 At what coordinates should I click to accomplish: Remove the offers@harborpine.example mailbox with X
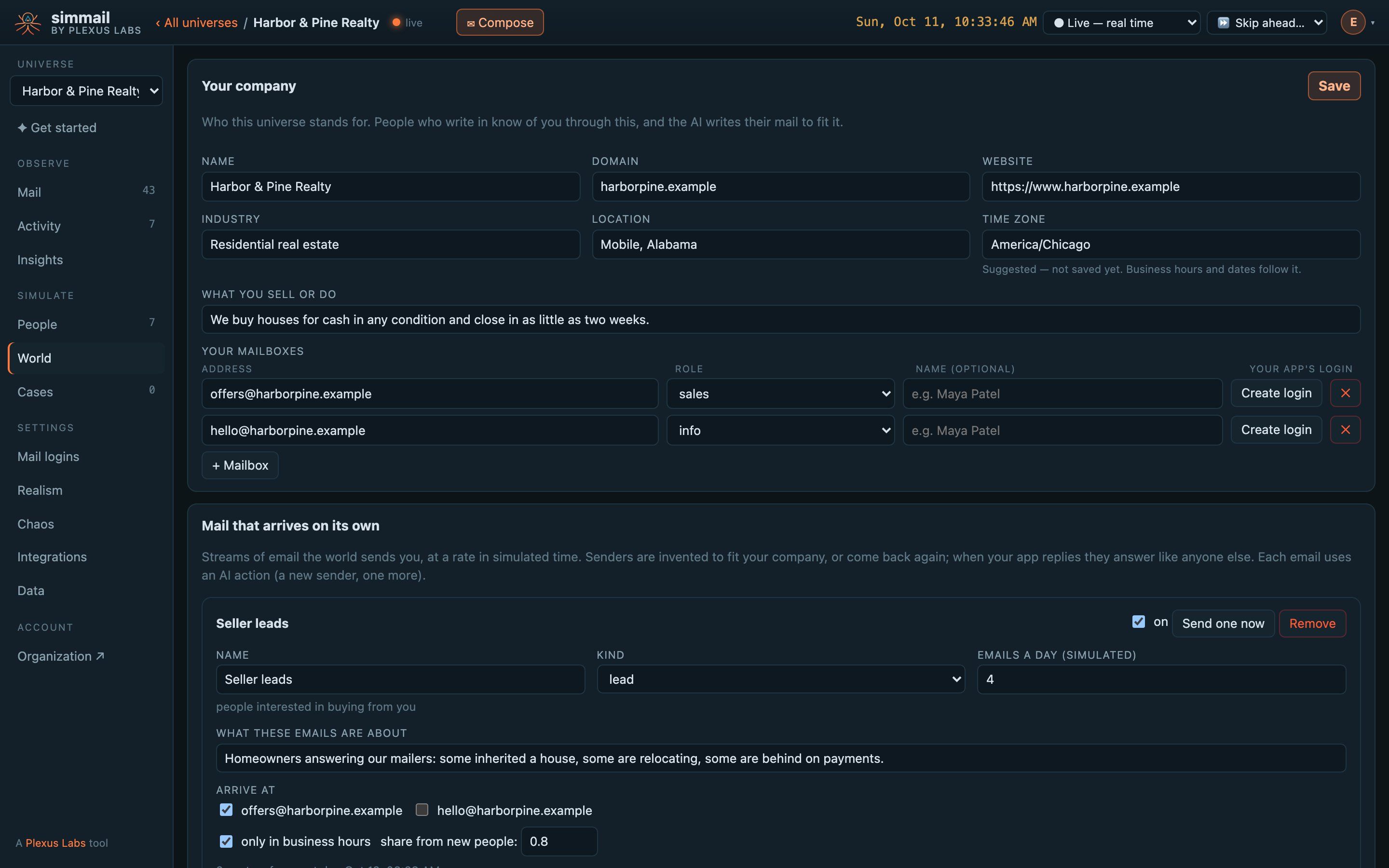pyautogui.click(x=1345, y=393)
